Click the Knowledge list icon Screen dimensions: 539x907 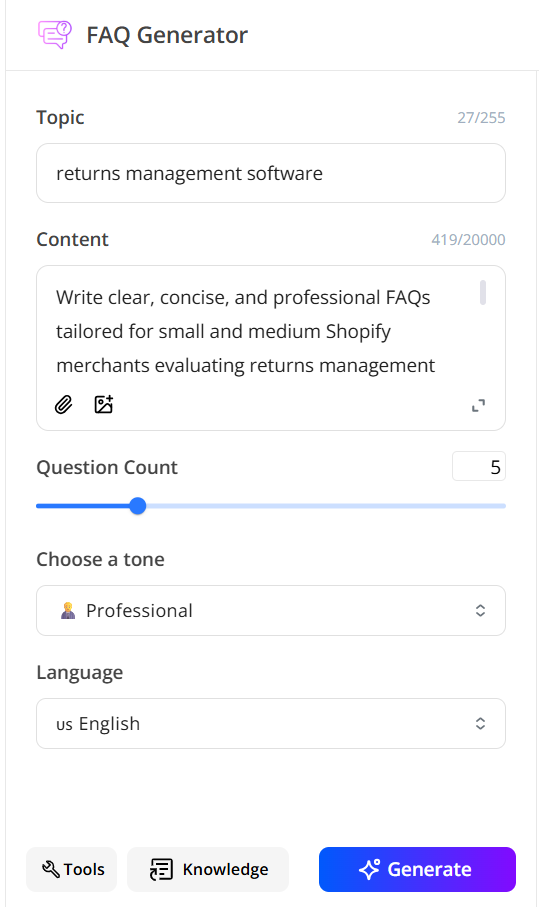(x=161, y=869)
